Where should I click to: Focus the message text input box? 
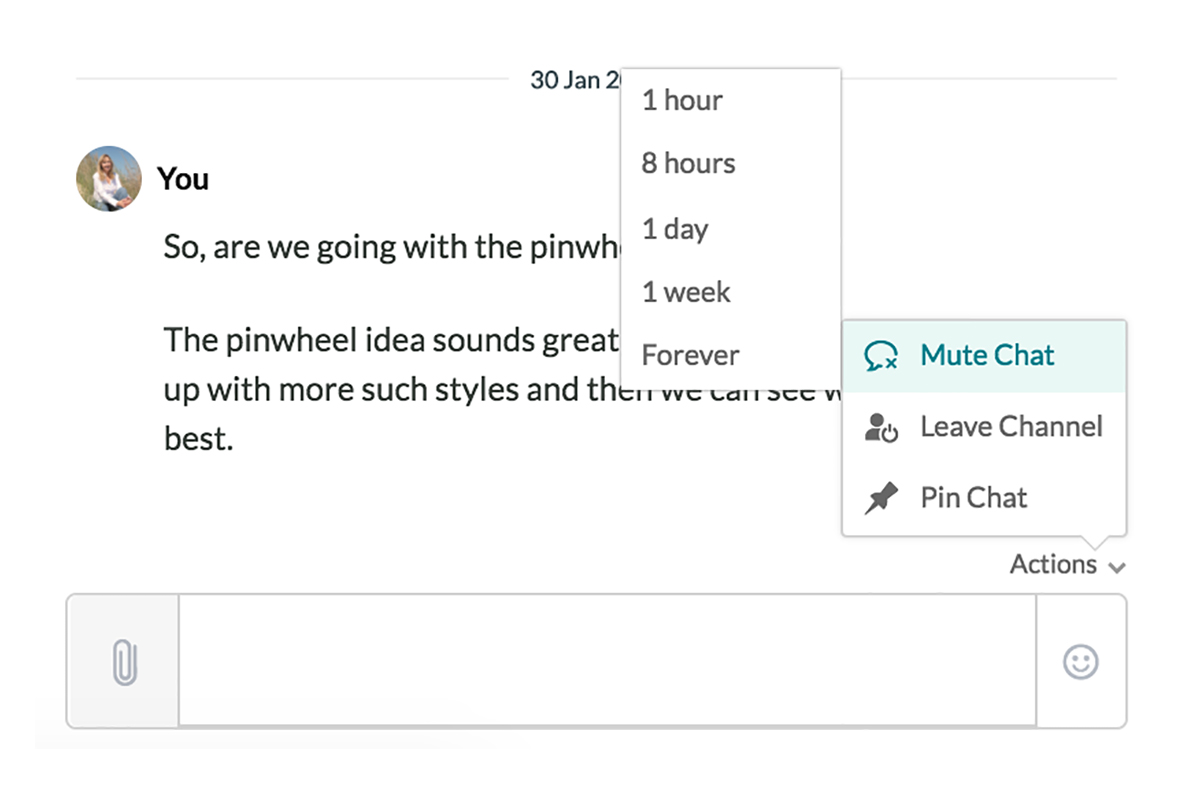point(607,660)
